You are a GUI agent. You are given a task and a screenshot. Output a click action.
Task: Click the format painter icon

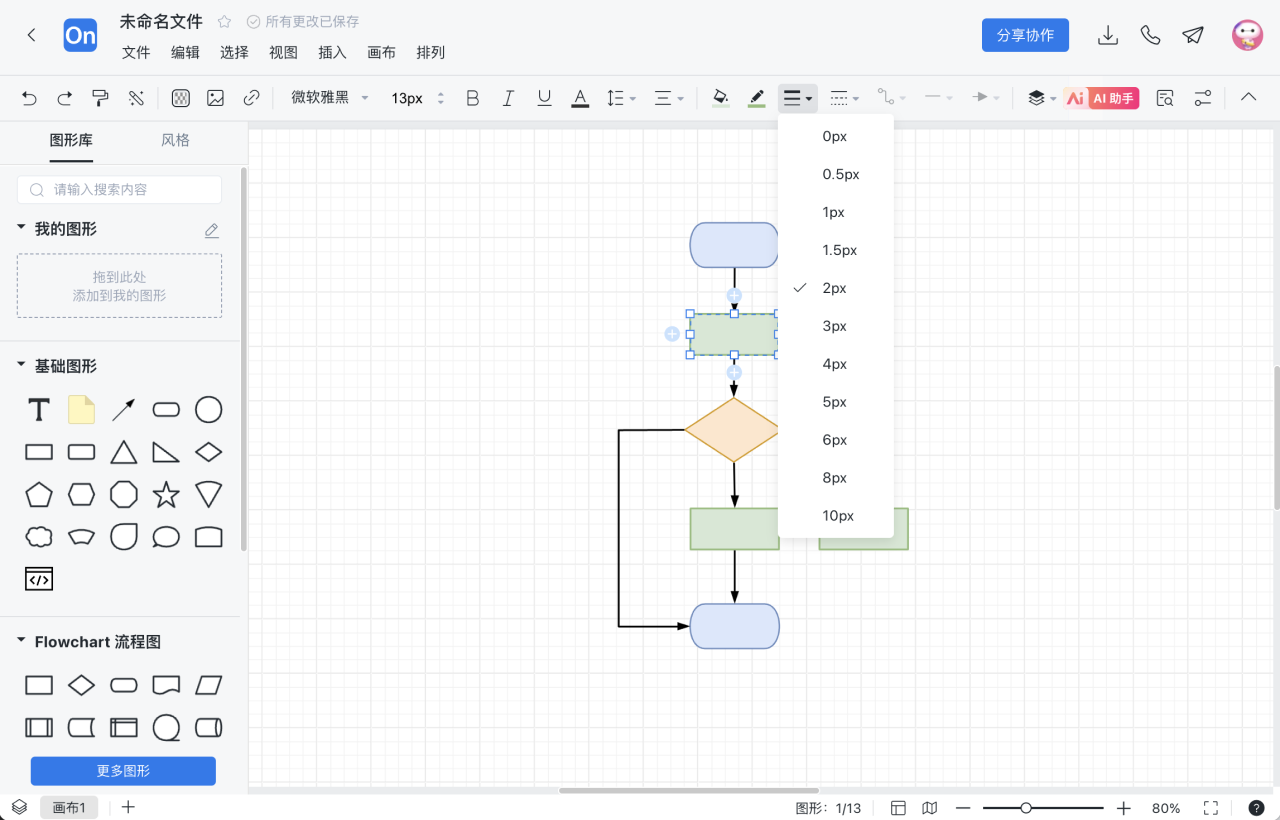pyautogui.click(x=100, y=98)
